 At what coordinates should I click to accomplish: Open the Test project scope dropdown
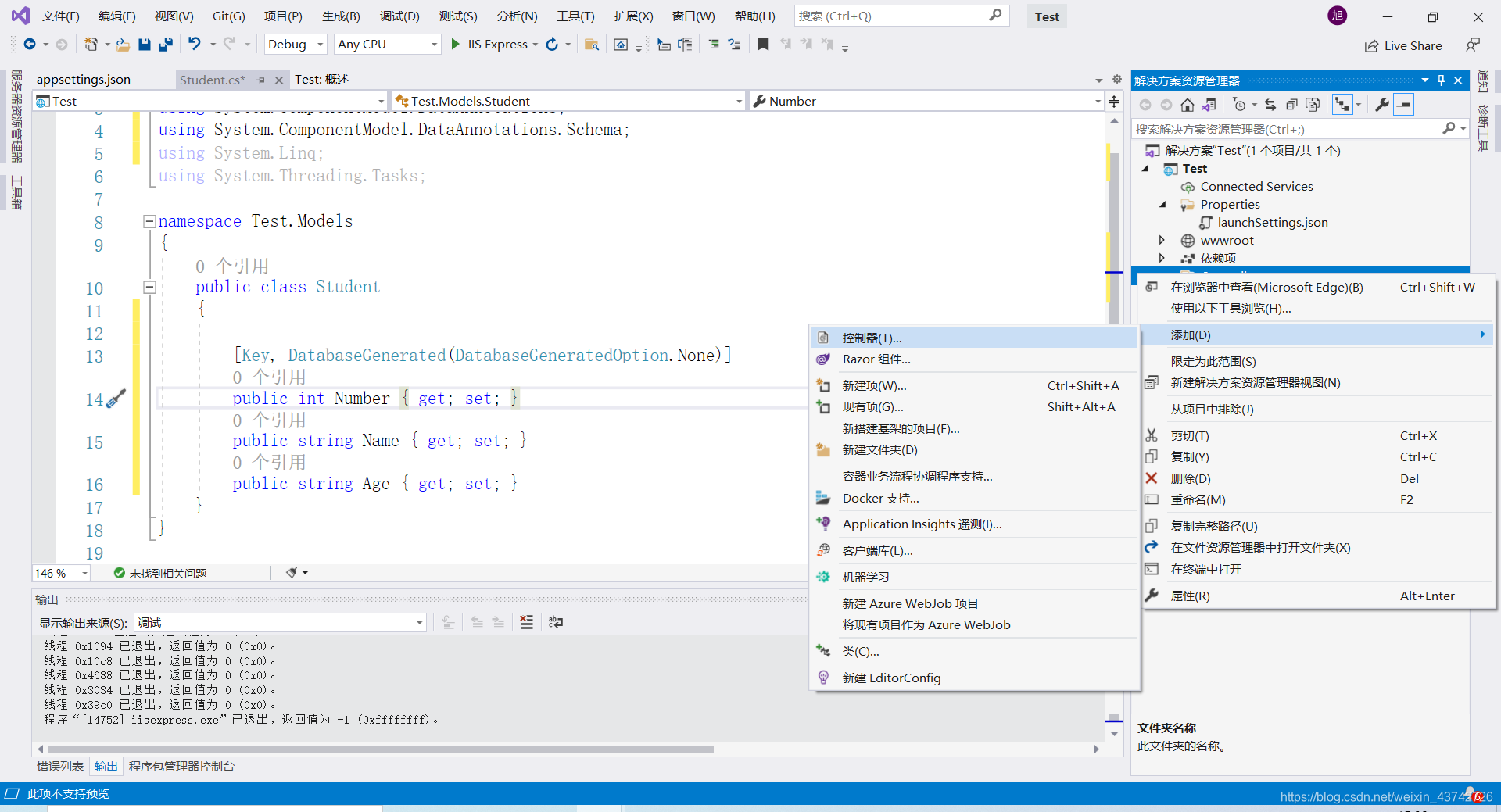(210, 102)
